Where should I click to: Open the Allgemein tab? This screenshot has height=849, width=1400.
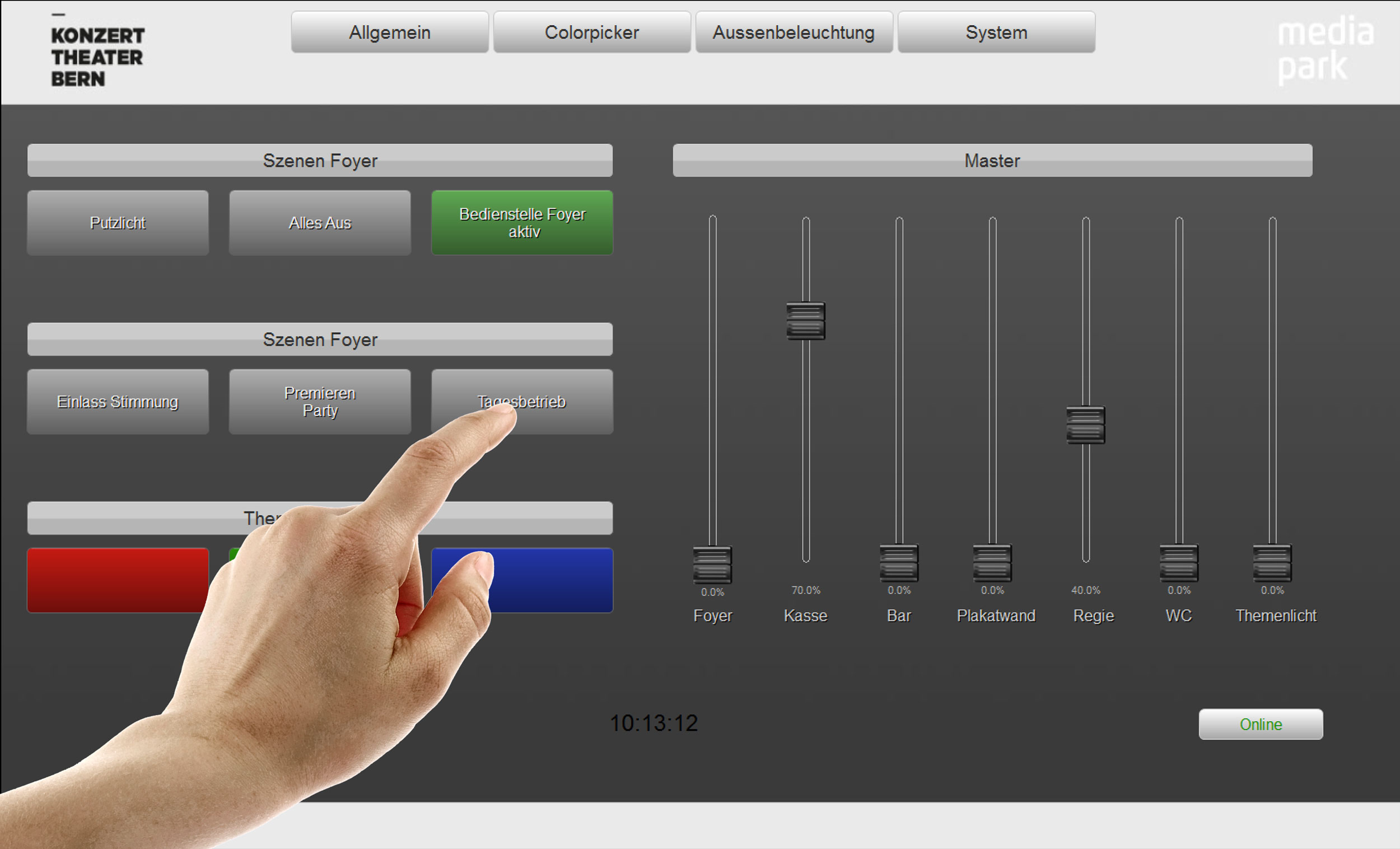point(390,32)
